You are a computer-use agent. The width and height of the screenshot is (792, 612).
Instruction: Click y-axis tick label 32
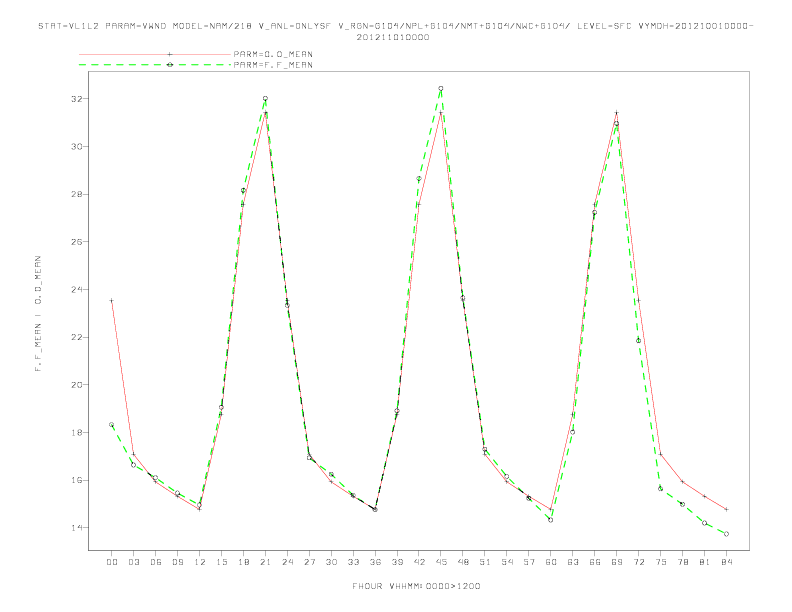[76, 99]
